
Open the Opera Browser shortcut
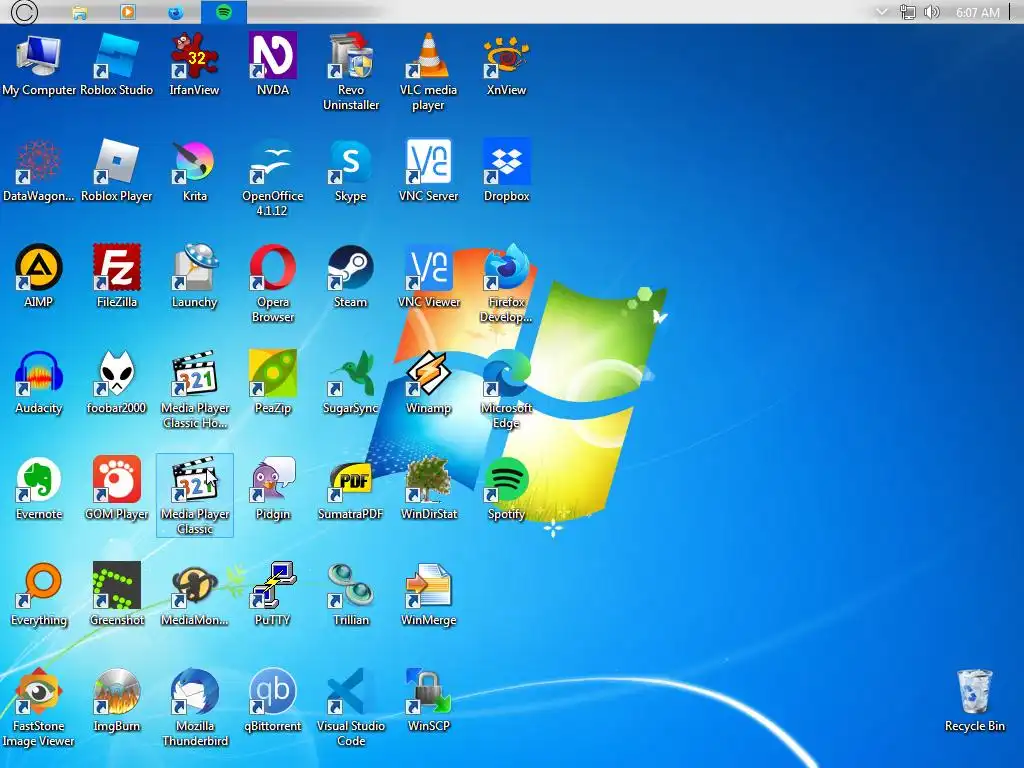273,283
